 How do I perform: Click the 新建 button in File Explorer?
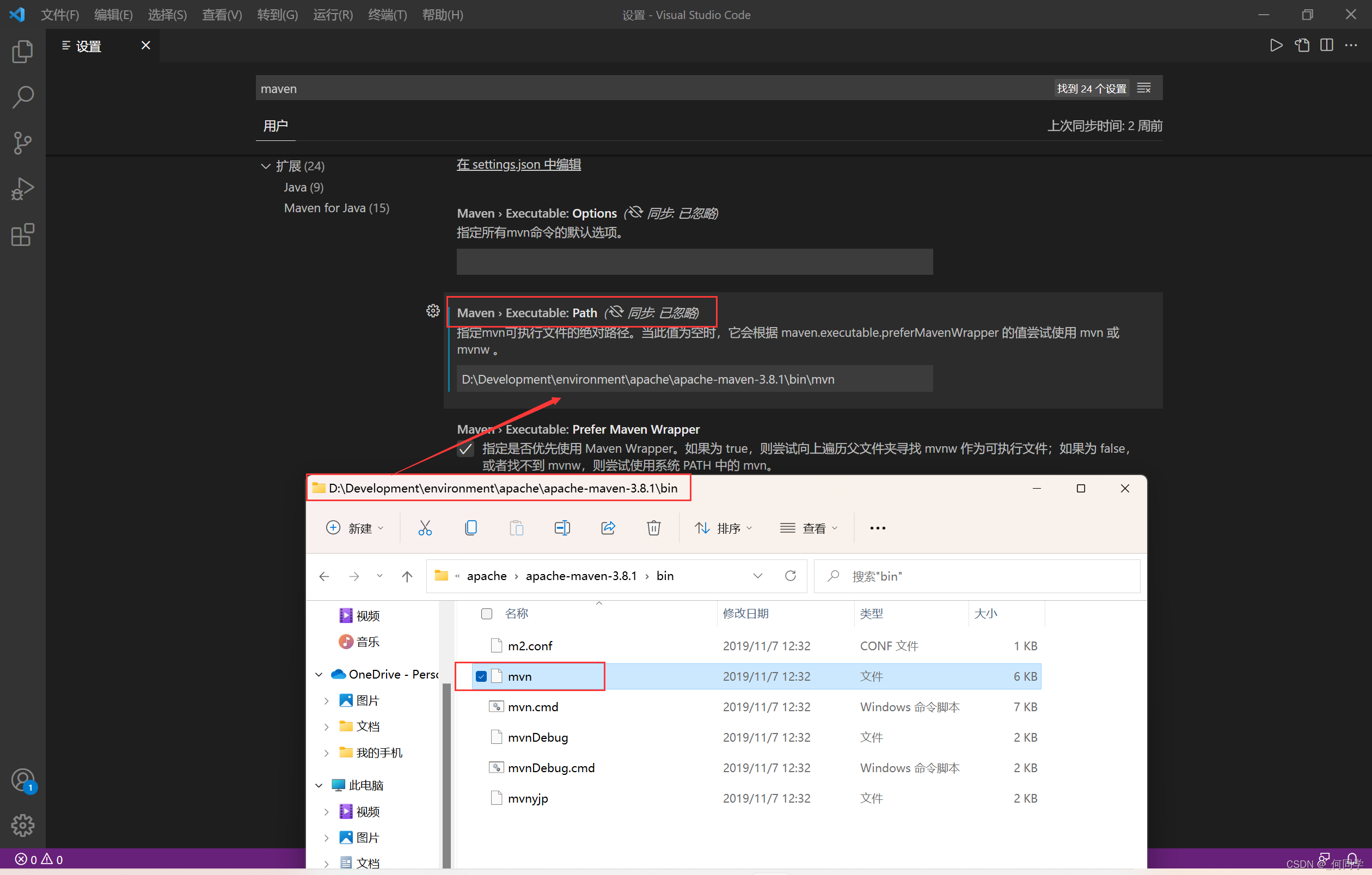tap(354, 528)
